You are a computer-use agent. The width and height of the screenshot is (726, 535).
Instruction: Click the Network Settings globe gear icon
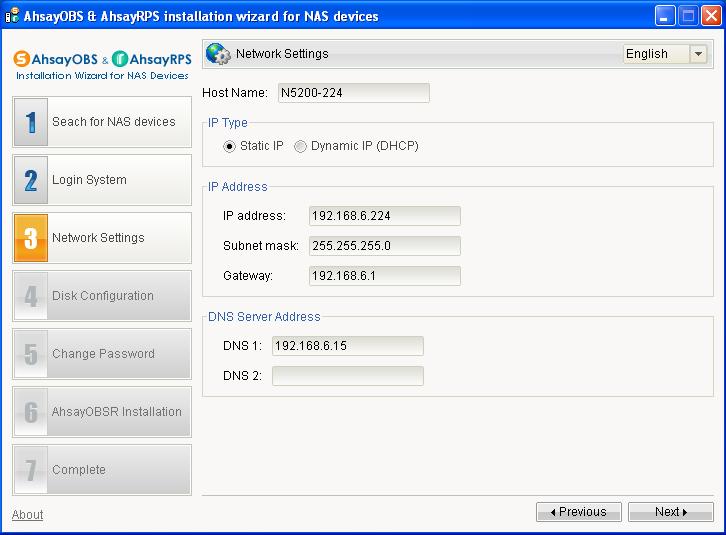click(x=218, y=54)
